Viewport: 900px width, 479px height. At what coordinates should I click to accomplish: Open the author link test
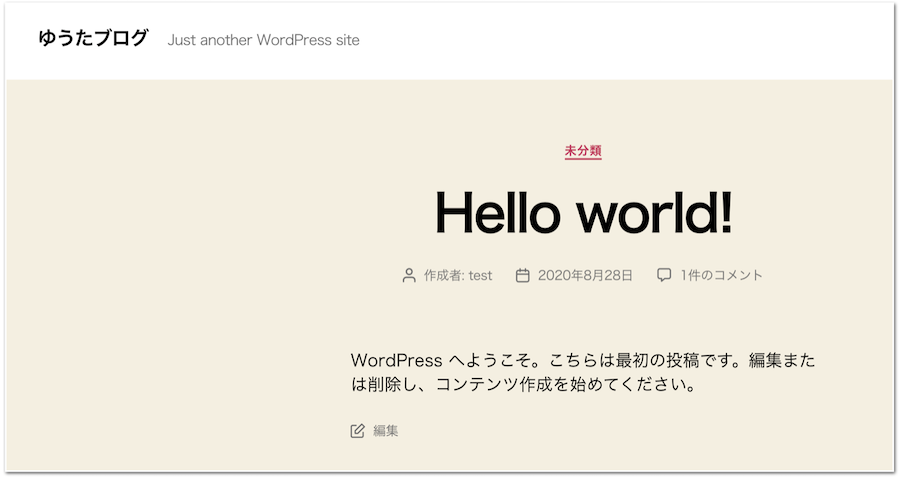[480, 276]
